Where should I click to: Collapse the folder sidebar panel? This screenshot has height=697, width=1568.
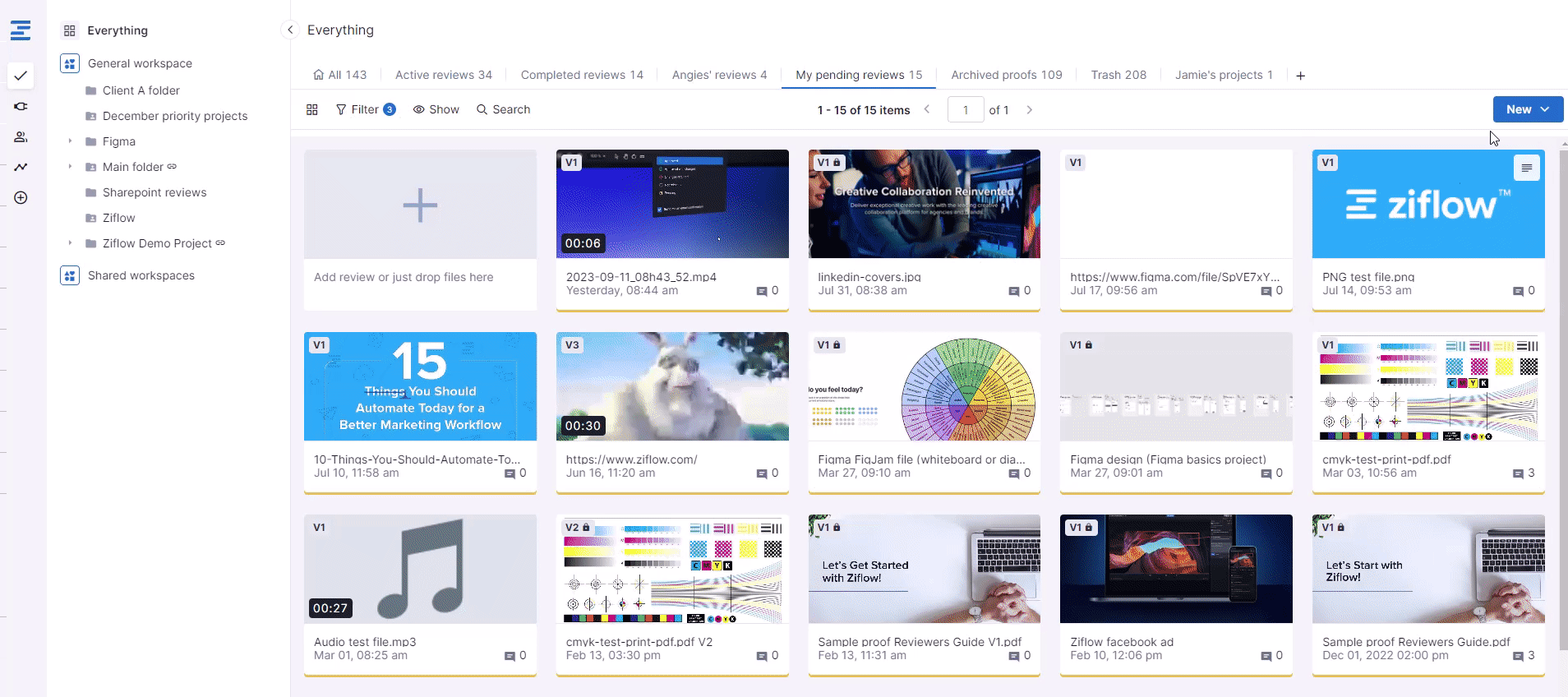pyautogui.click(x=289, y=30)
